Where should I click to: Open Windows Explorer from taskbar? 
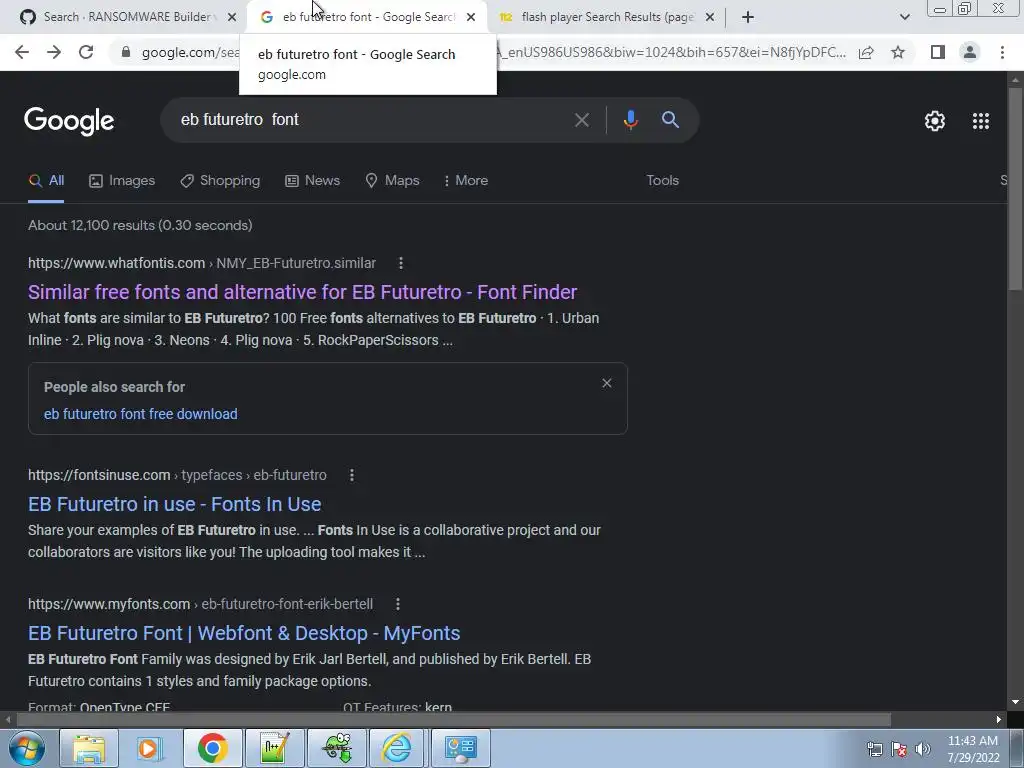coord(89,748)
